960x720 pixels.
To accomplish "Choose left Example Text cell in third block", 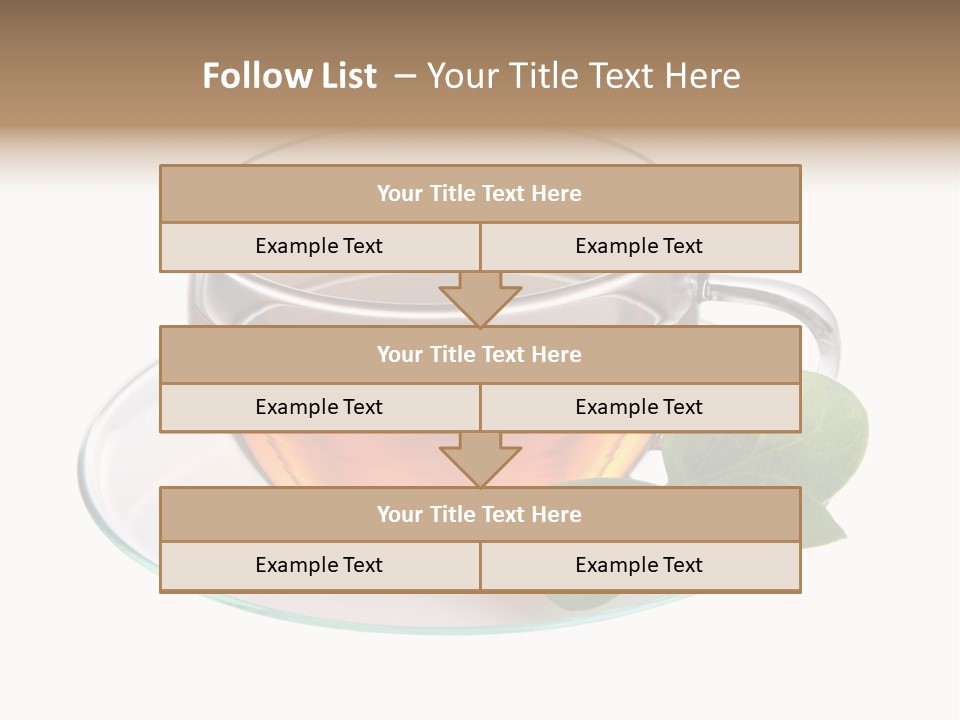I will tap(319, 566).
